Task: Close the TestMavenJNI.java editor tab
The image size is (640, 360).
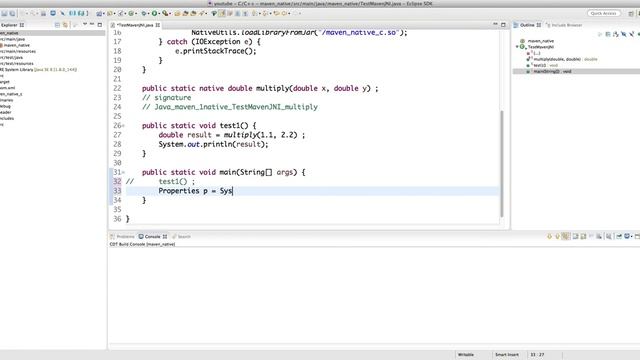Action: click(x=158, y=25)
